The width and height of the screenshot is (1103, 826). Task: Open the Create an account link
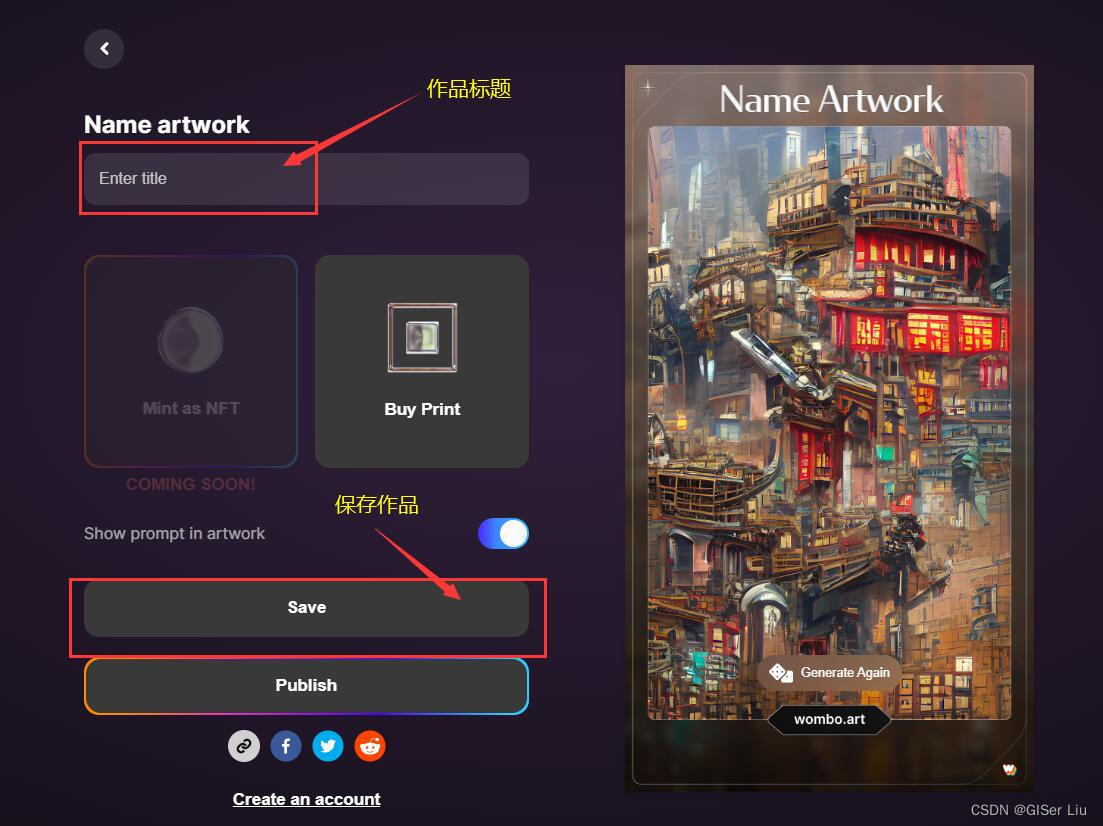307,799
